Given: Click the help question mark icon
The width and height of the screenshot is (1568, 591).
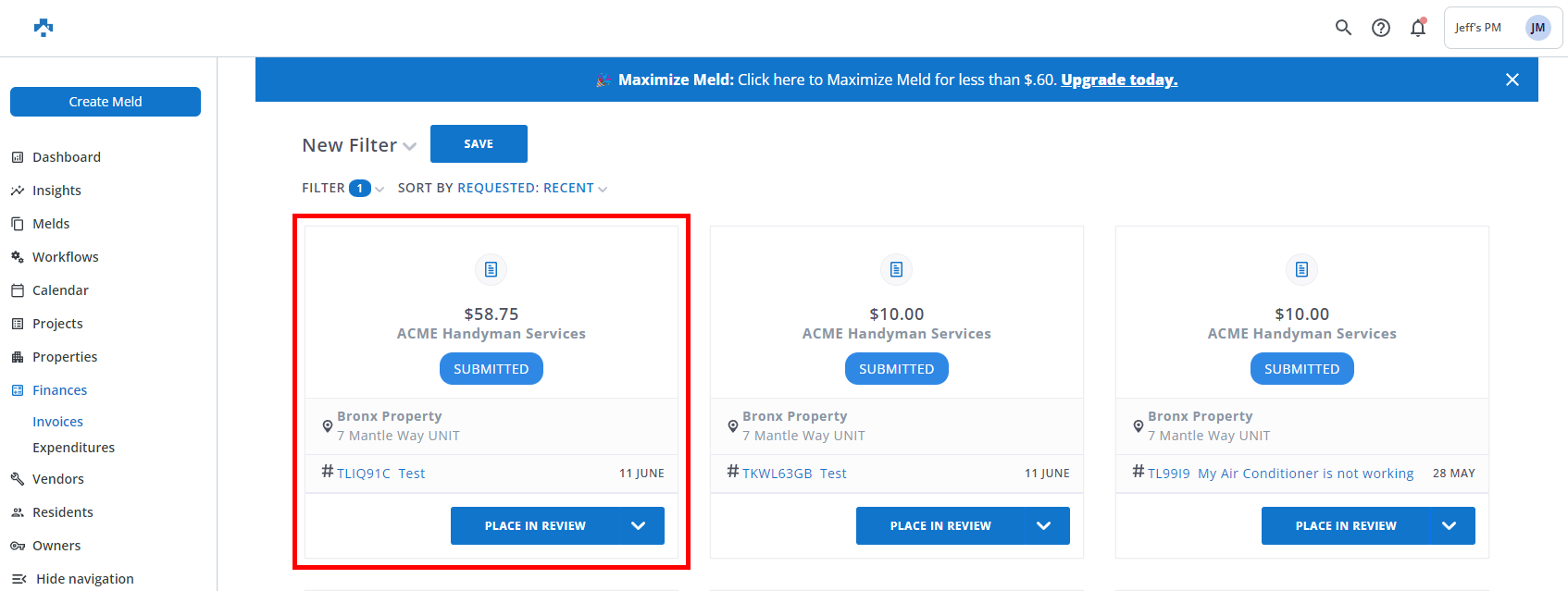Looking at the screenshot, I should pos(1380,28).
